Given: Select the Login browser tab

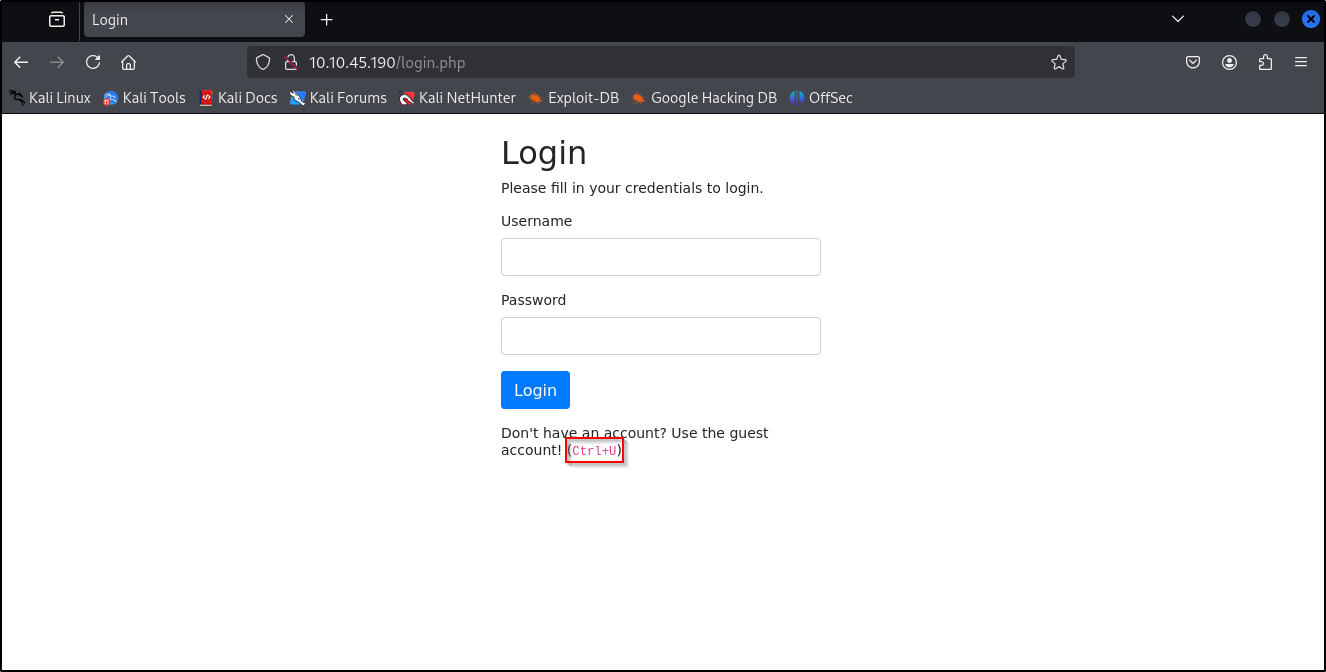Looking at the screenshot, I should tap(180, 20).
